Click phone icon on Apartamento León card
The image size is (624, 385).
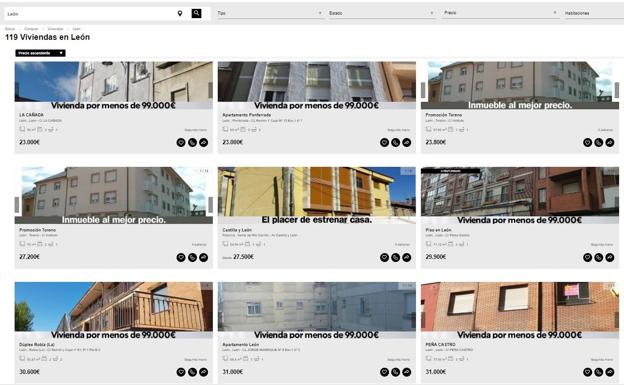(x=396, y=372)
